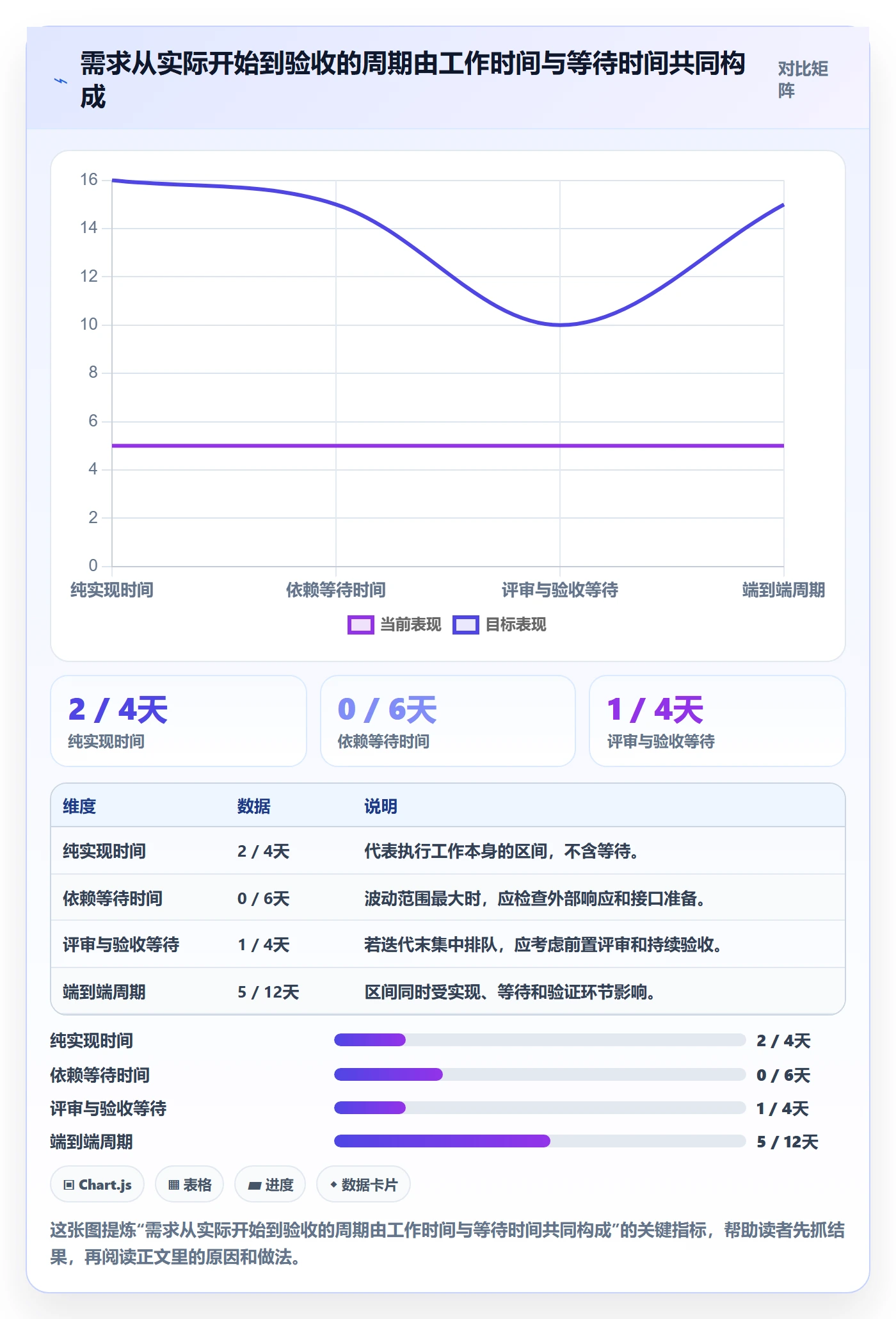The image size is (896, 1319).
Task: Click the 依赖等待时间 x-axis label on chart
Action: [x=336, y=590]
